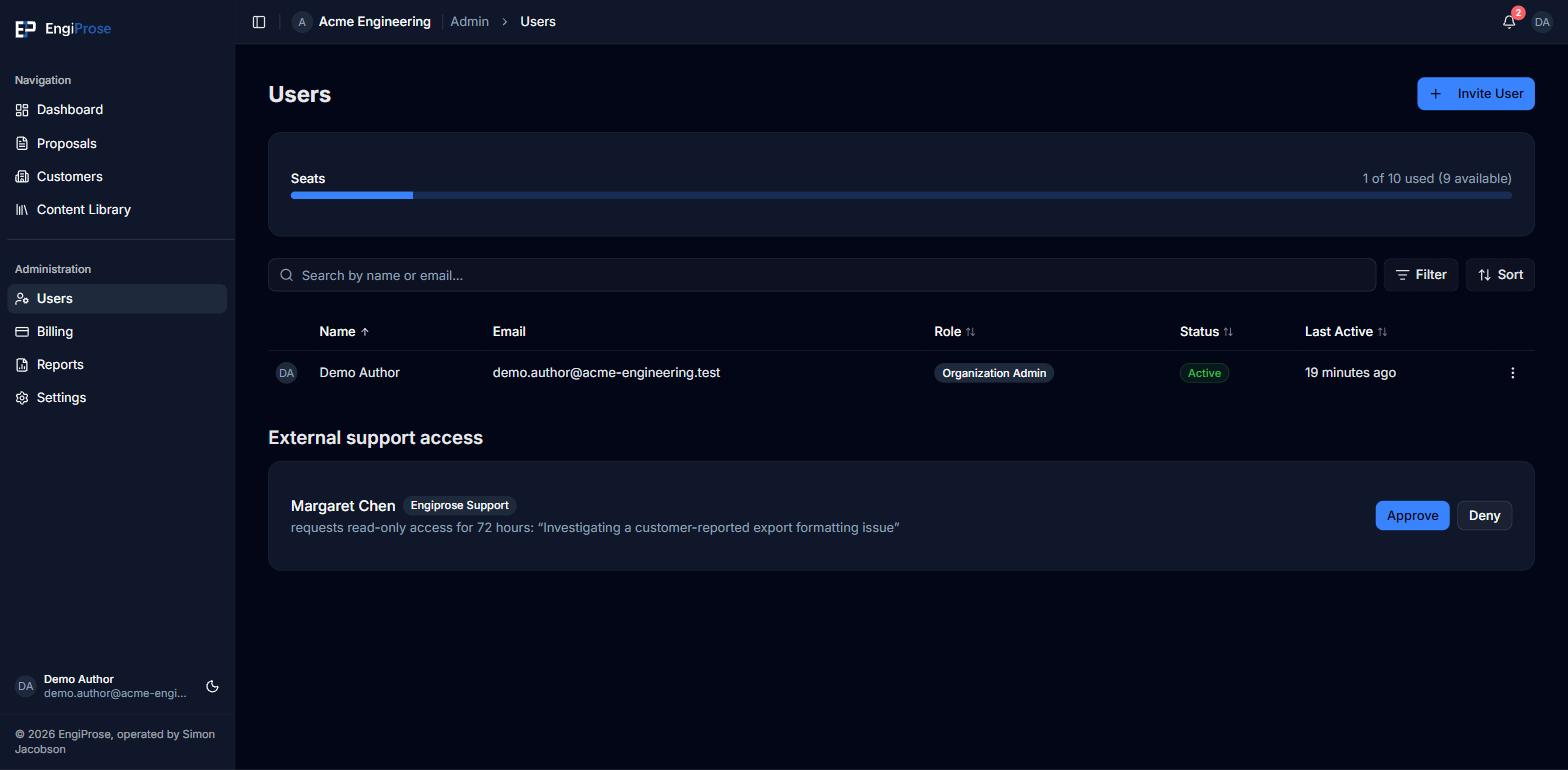Click the Acme Engineering "A" avatar
The image size is (1568, 770).
[x=302, y=22]
